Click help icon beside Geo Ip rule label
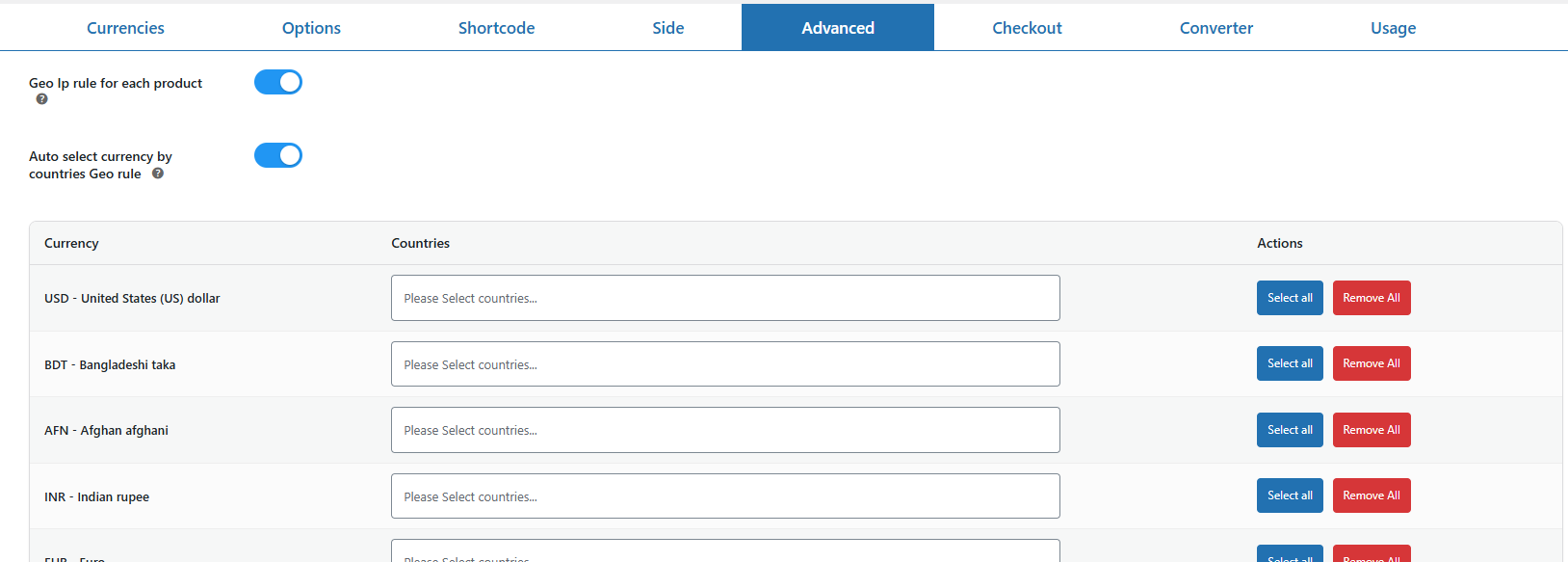The image size is (1568, 562). 41,99
